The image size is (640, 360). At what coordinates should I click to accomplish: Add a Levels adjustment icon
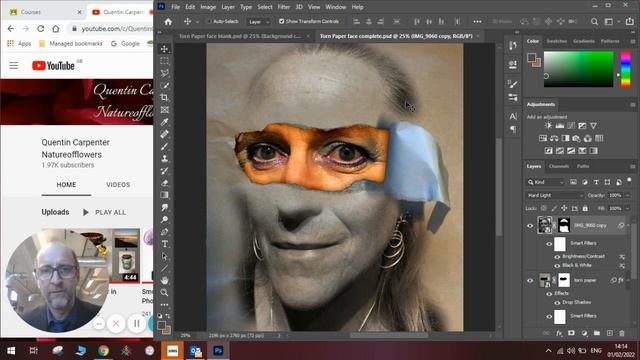(x=560, y=126)
